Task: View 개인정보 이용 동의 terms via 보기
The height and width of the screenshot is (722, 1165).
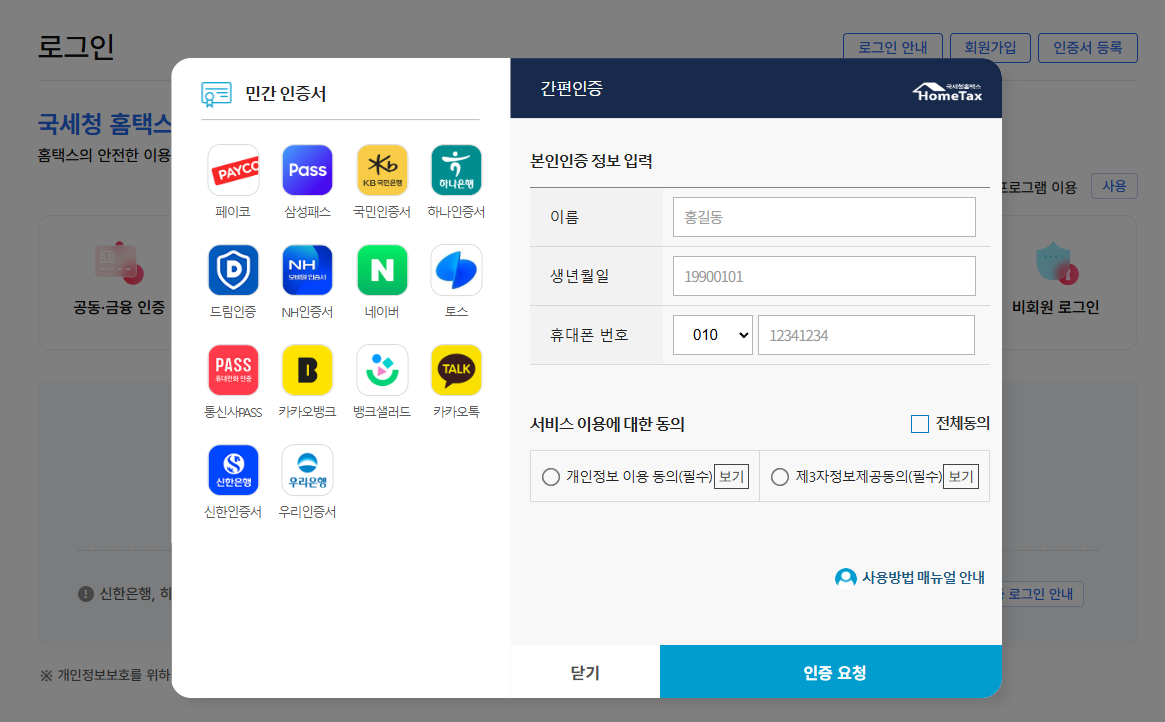Action: (731, 477)
